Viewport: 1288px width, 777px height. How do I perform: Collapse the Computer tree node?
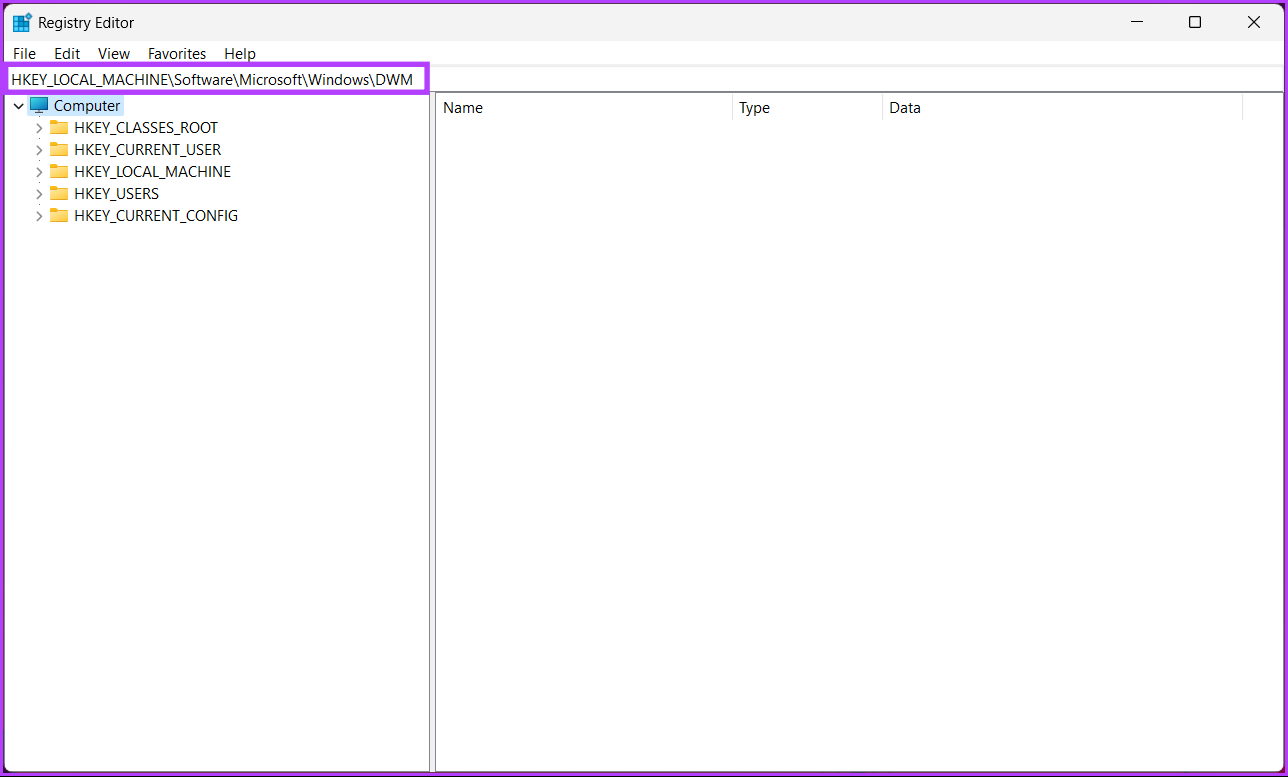pos(18,106)
